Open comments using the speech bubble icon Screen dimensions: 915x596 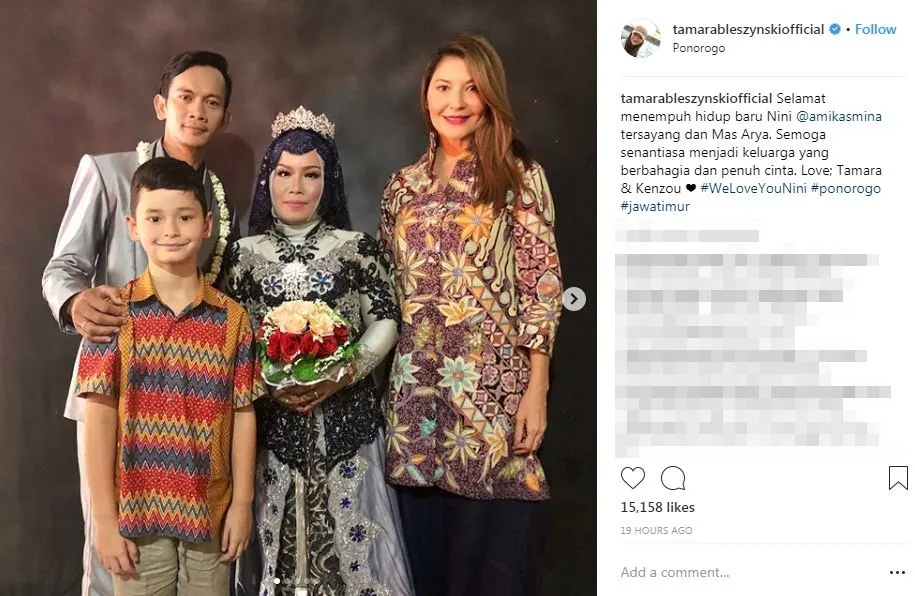pyautogui.click(x=673, y=478)
